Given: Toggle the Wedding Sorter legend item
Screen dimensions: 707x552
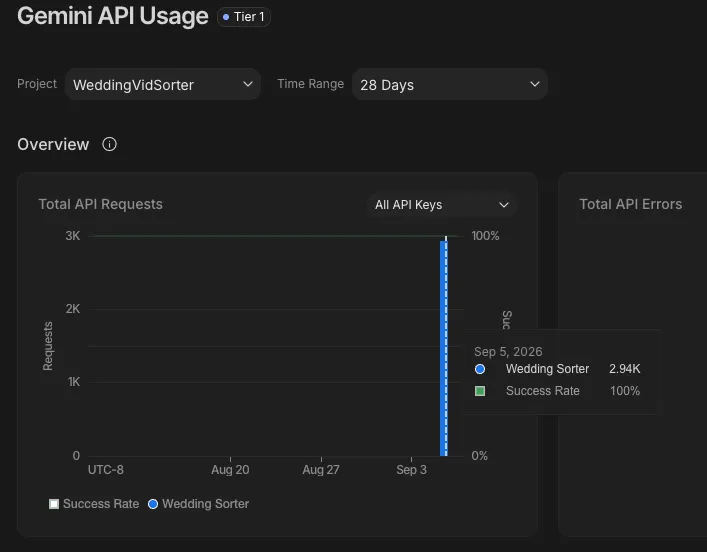Looking at the screenshot, I should (x=198, y=504).
